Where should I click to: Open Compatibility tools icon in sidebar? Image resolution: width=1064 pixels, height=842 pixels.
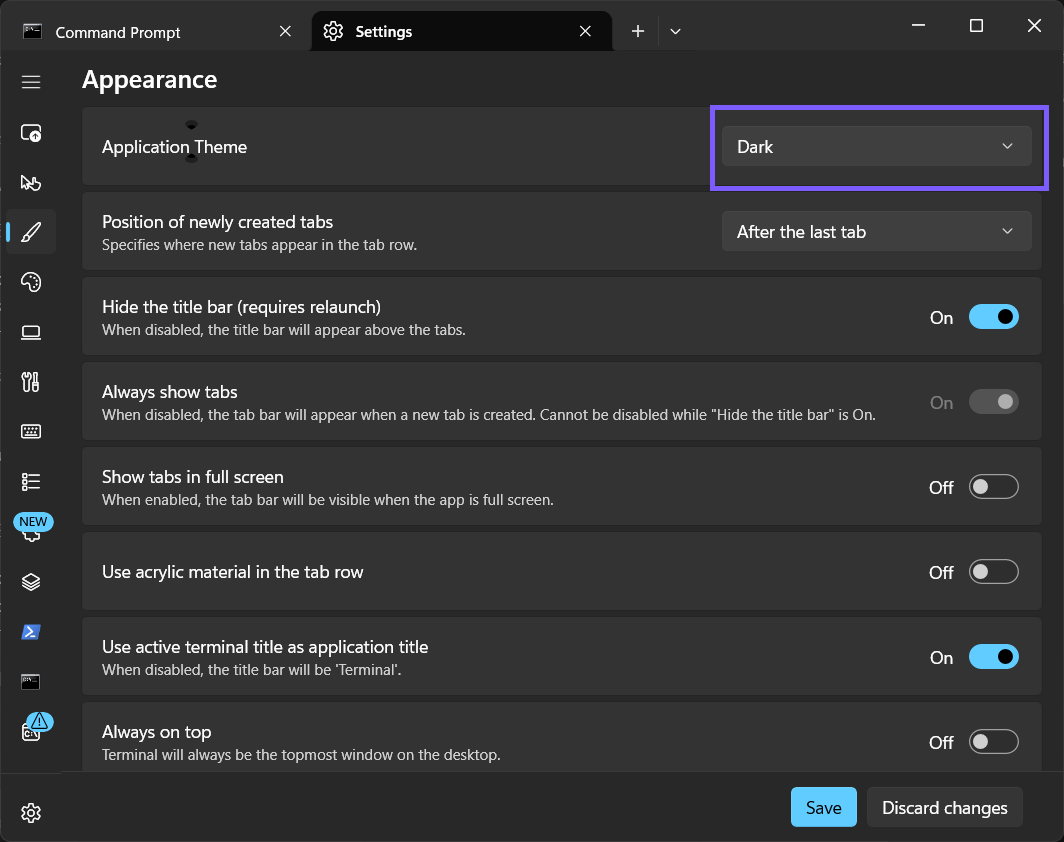pyautogui.click(x=31, y=382)
